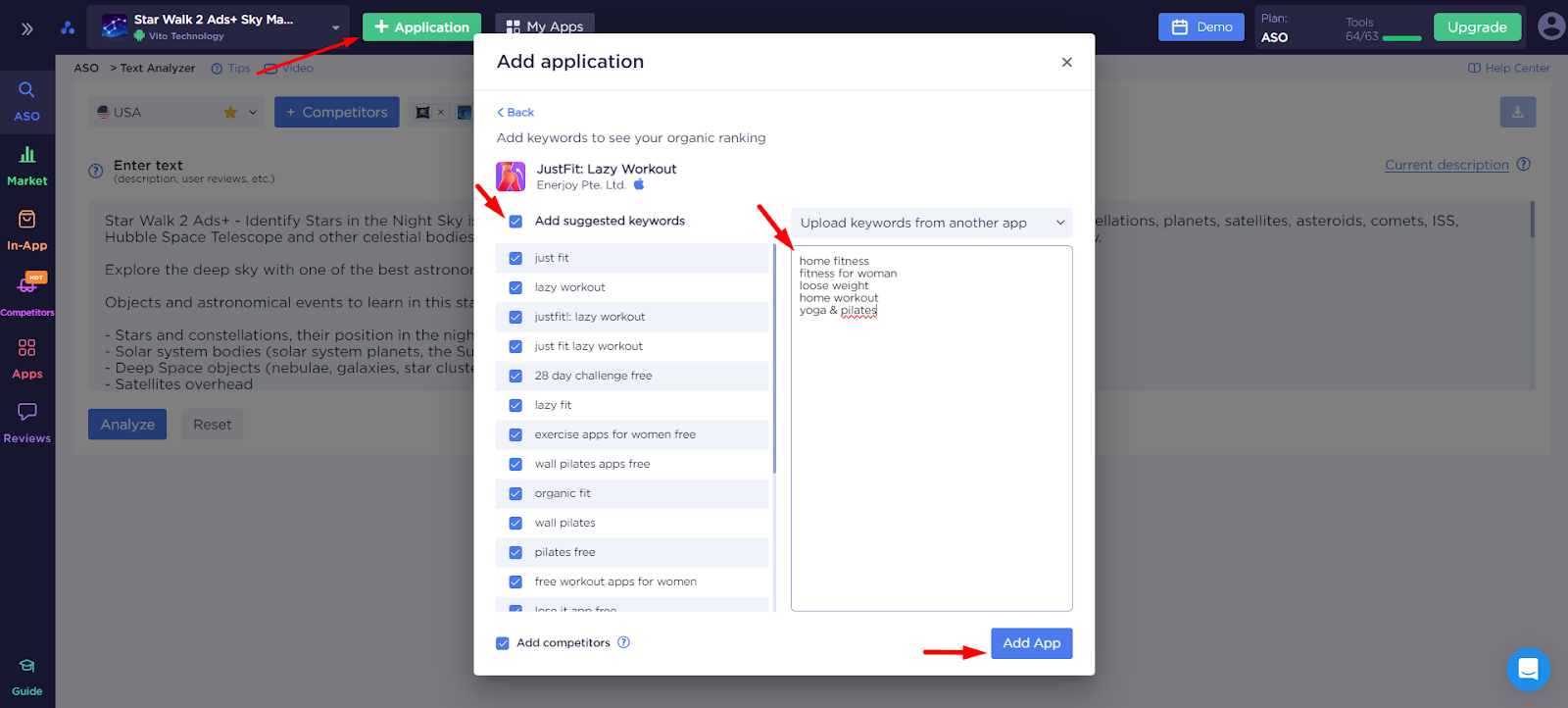Click the green Application button
This screenshot has height=708, width=1568.
pos(421,26)
